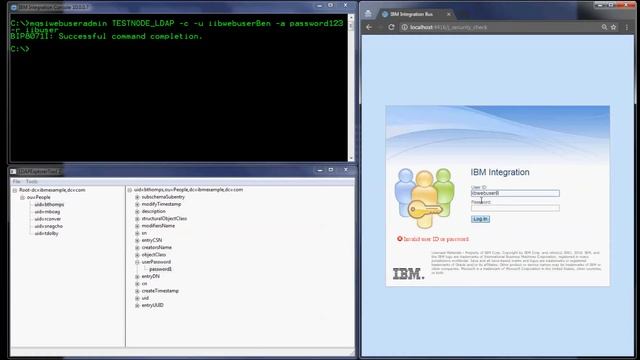Minimize the IBM Integration Console window

pyautogui.click(x=320, y=6)
